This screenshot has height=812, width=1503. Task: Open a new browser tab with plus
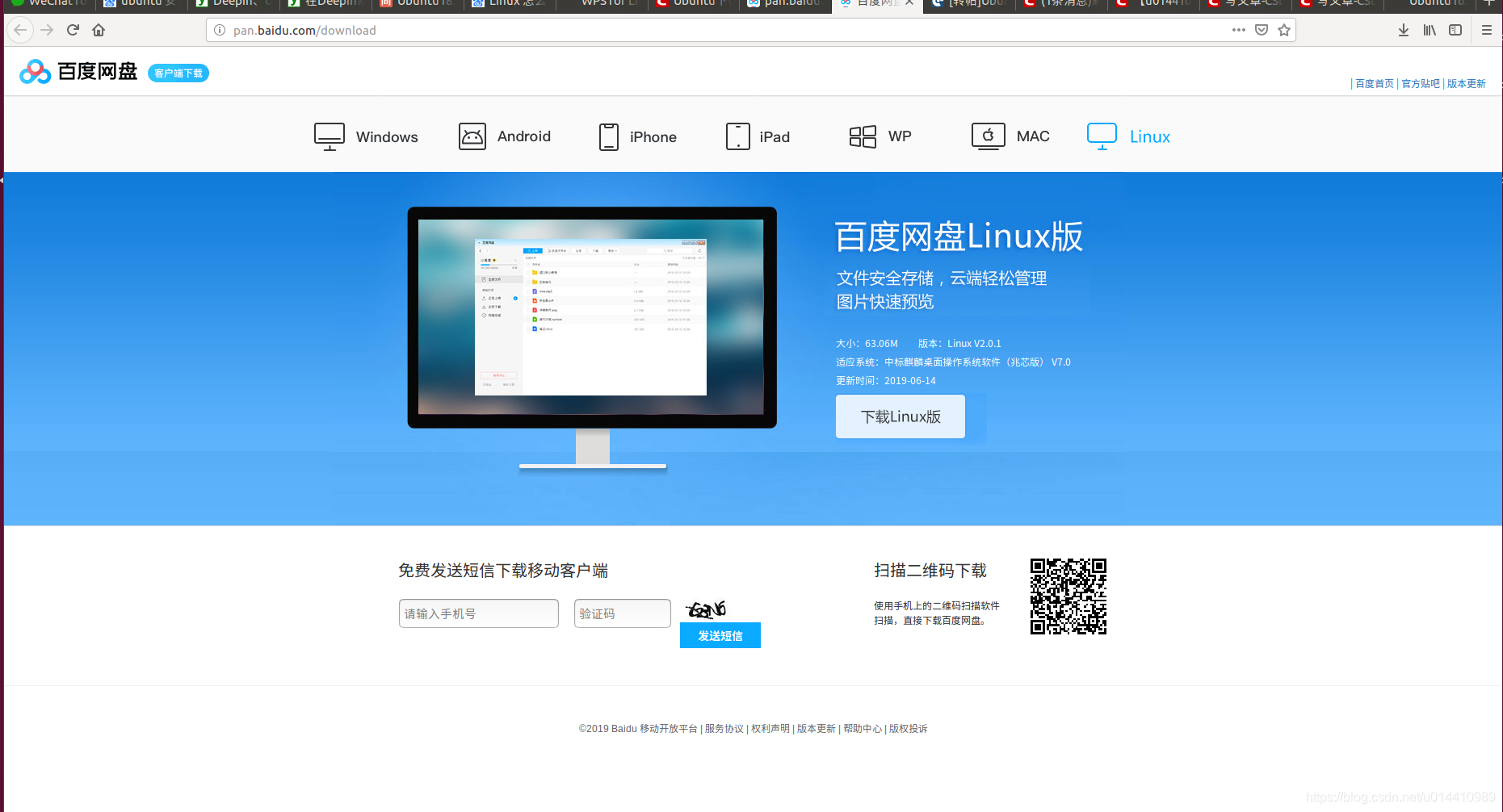[1488, 3]
